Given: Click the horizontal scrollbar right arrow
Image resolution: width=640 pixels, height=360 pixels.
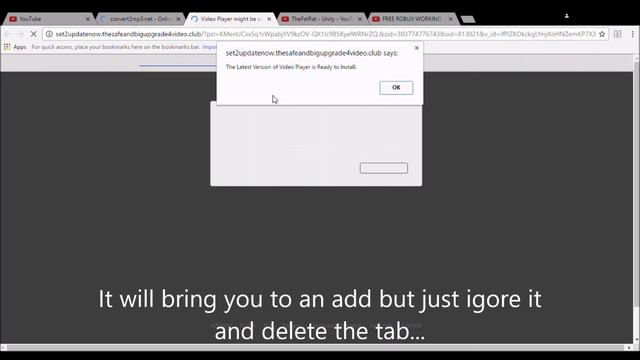Looking at the screenshot, I should click(x=628, y=348).
